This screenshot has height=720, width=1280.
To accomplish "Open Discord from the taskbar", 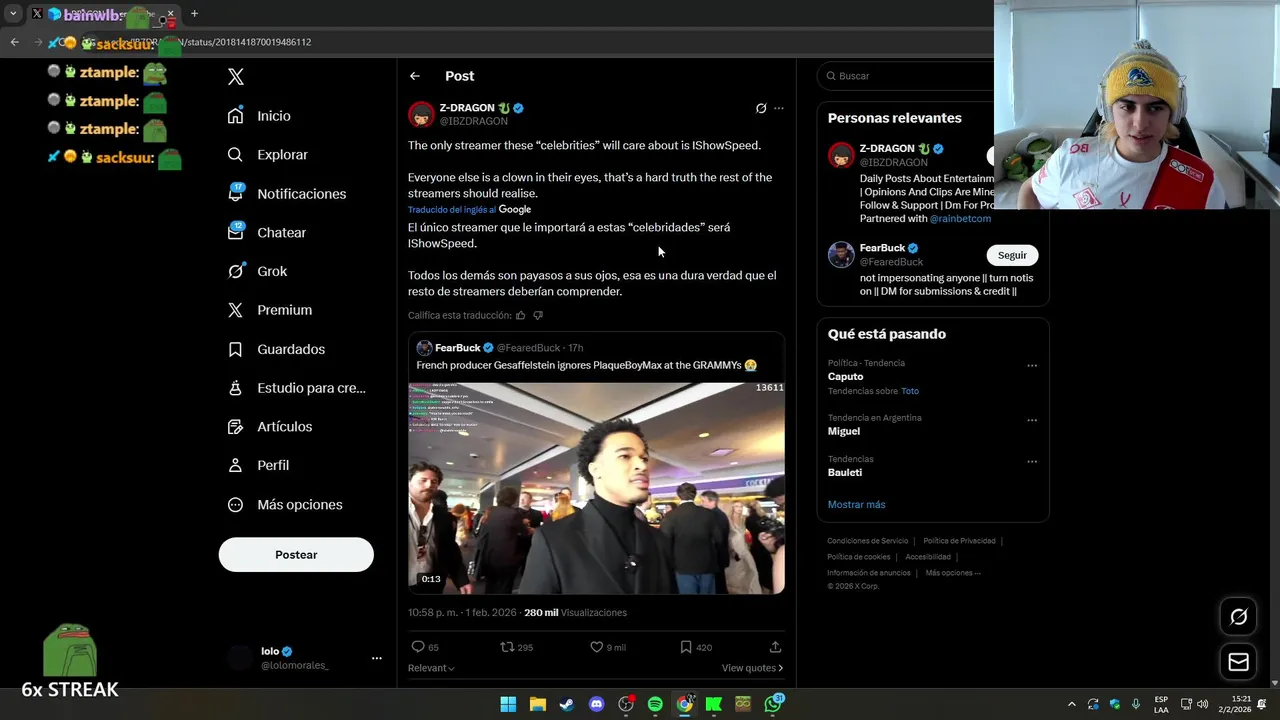I will pyautogui.click(x=597, y=704).
